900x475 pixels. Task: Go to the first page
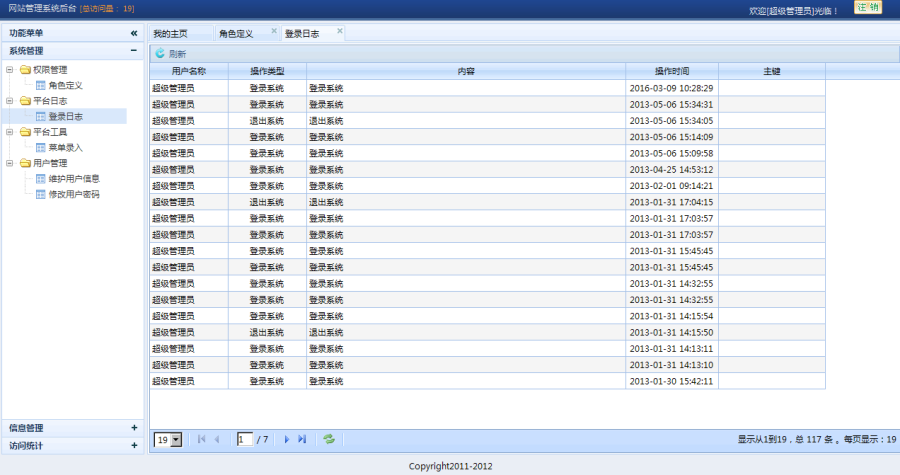(201, 439)
